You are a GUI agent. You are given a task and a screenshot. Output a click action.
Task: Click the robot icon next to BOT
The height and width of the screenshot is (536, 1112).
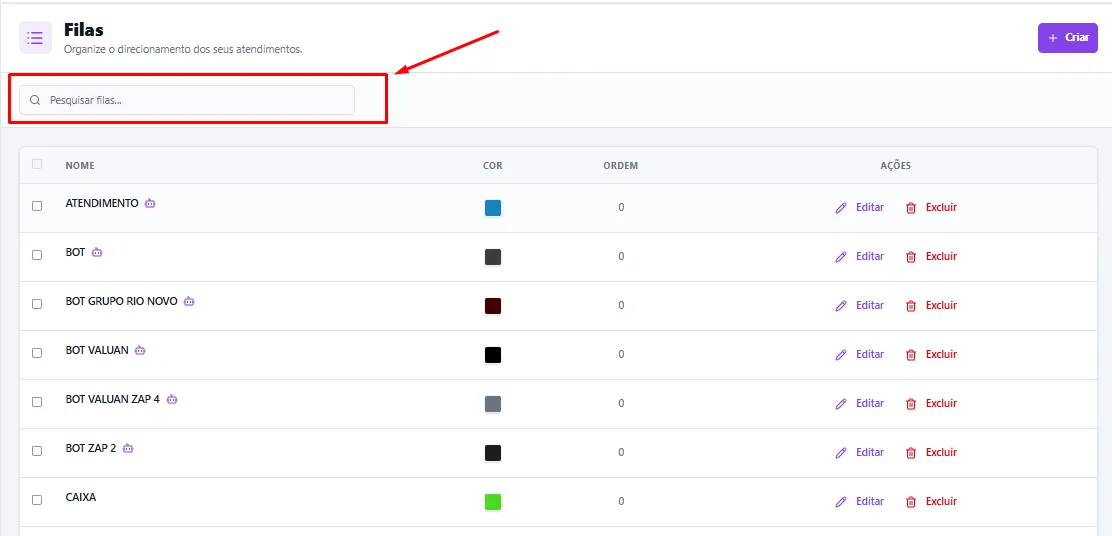(96, 252)
